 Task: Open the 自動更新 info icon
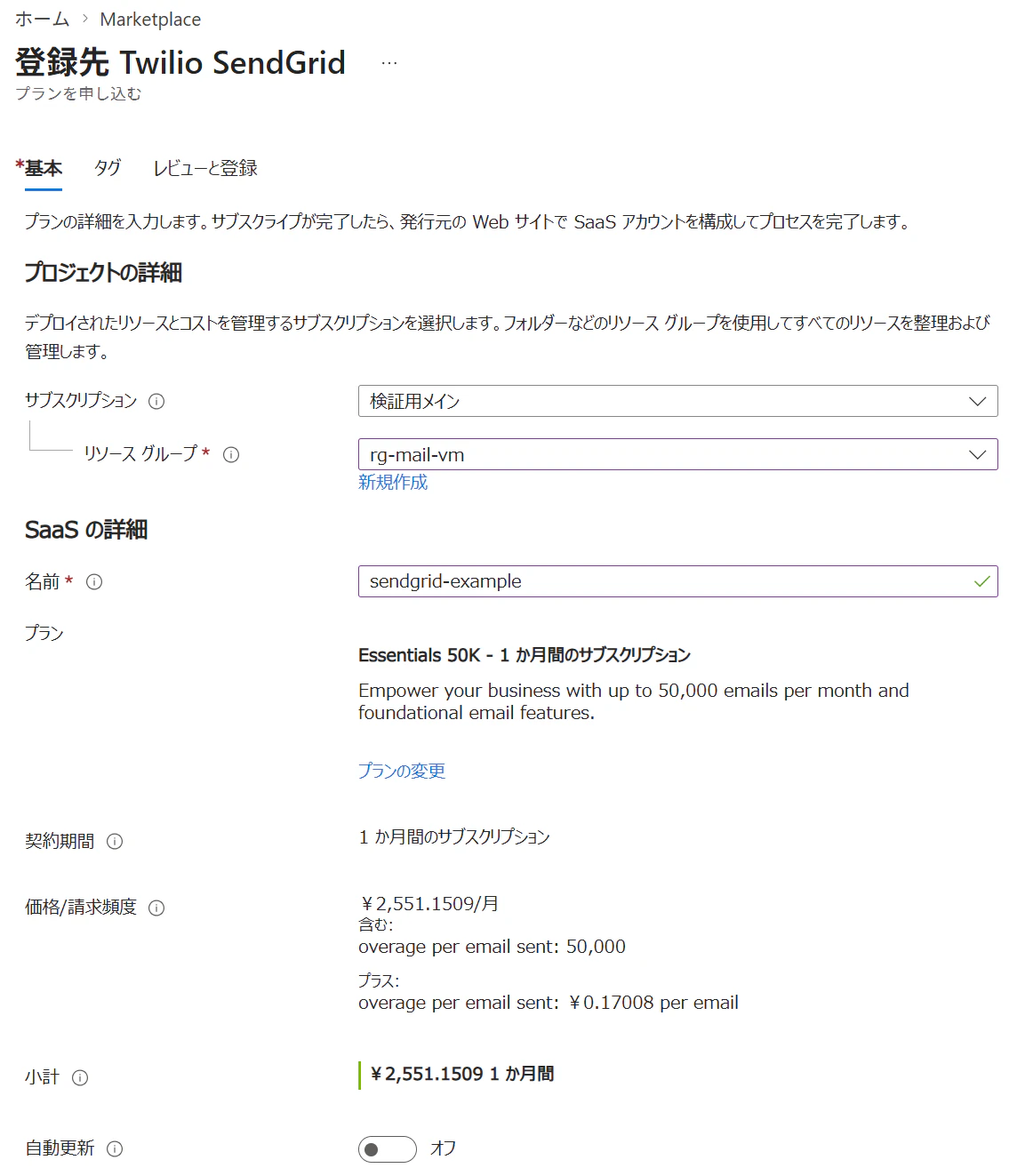[x=114, y=1148]
